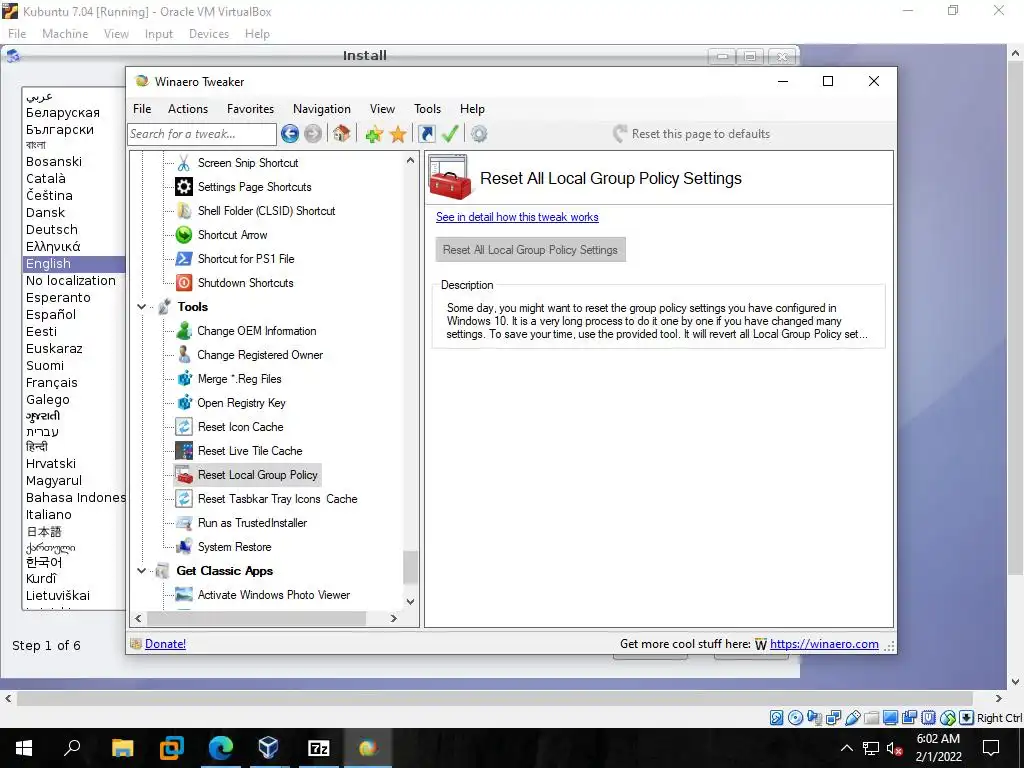The height and width of the screenshot is (768, 1024).
Task: Select the Open Registry Key icon
Action: tap(184, 403)
